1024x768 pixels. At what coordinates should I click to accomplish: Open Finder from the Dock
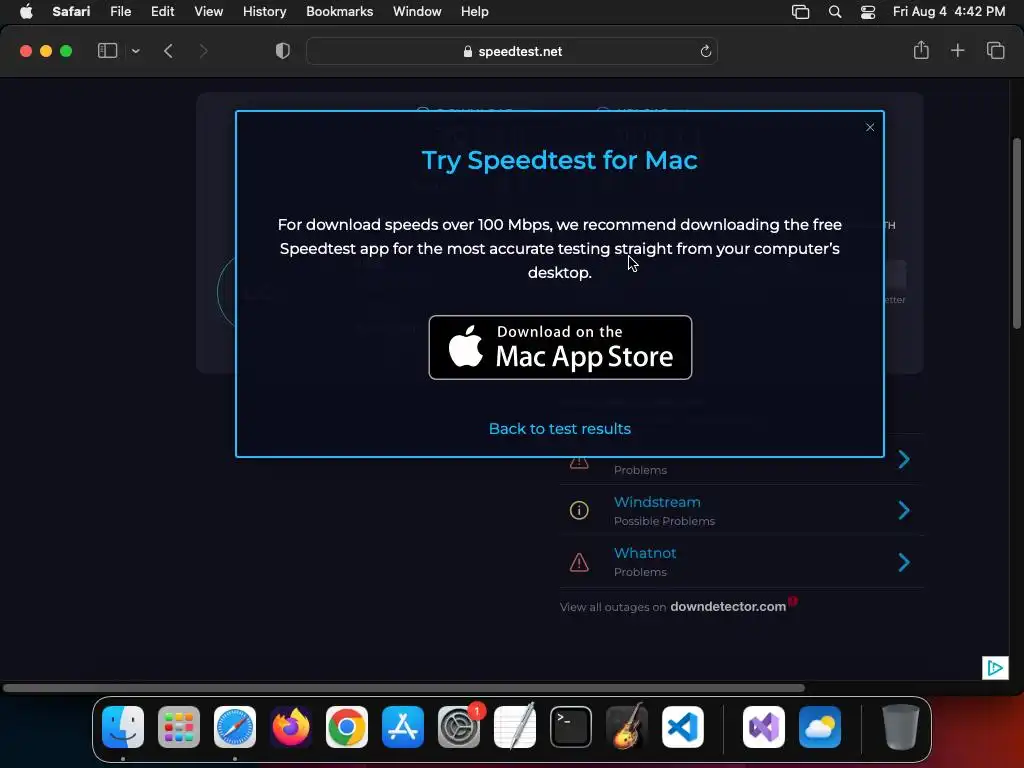pyautogui.click(x=123, y=727)
